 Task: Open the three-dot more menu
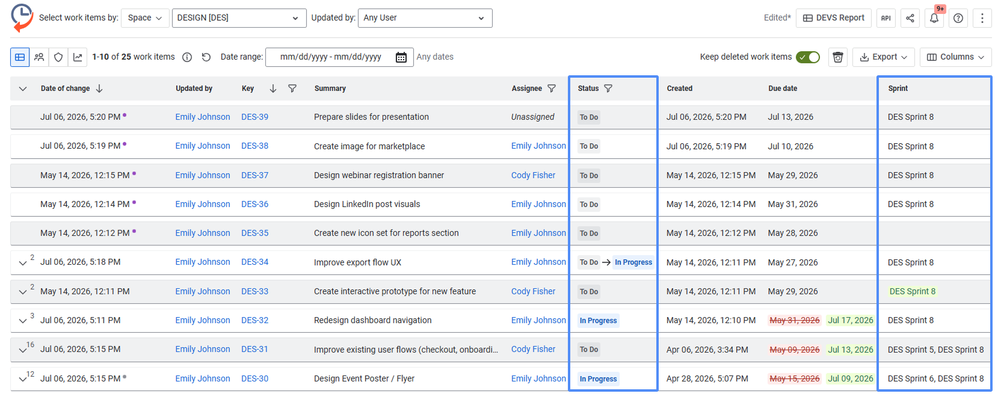[982, 18]
